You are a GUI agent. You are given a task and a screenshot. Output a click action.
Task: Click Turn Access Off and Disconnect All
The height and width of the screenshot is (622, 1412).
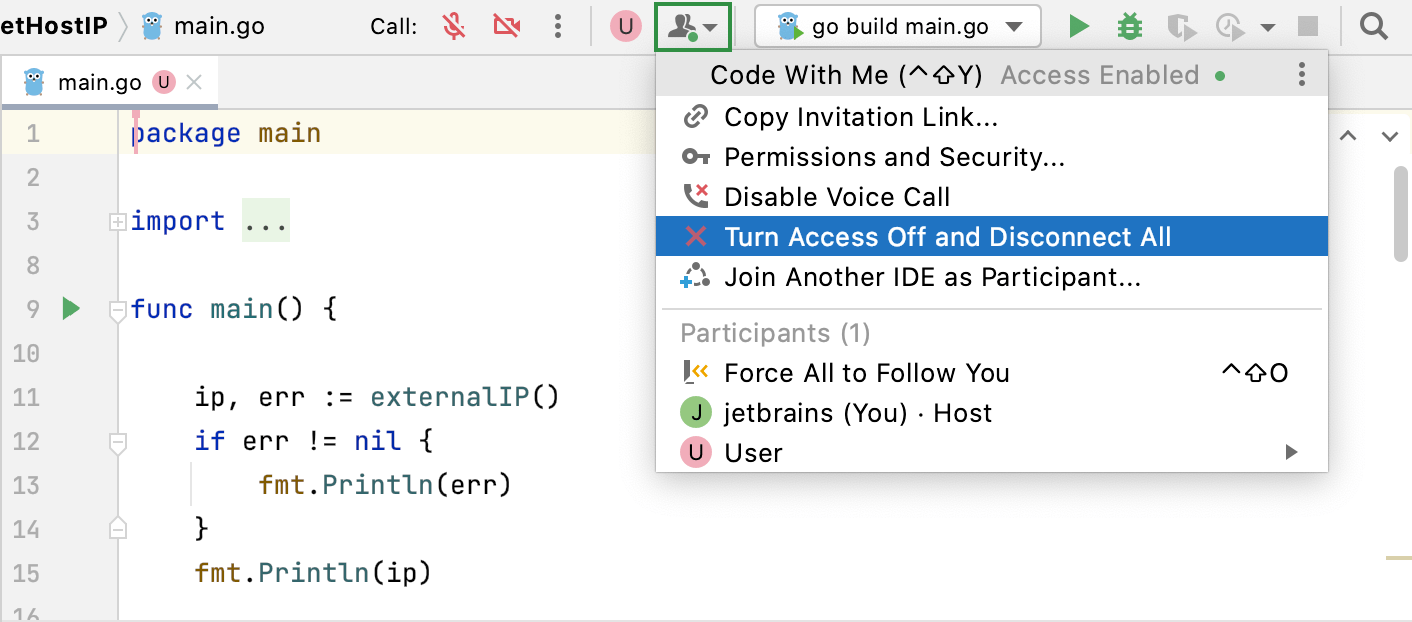click(946, 237)
